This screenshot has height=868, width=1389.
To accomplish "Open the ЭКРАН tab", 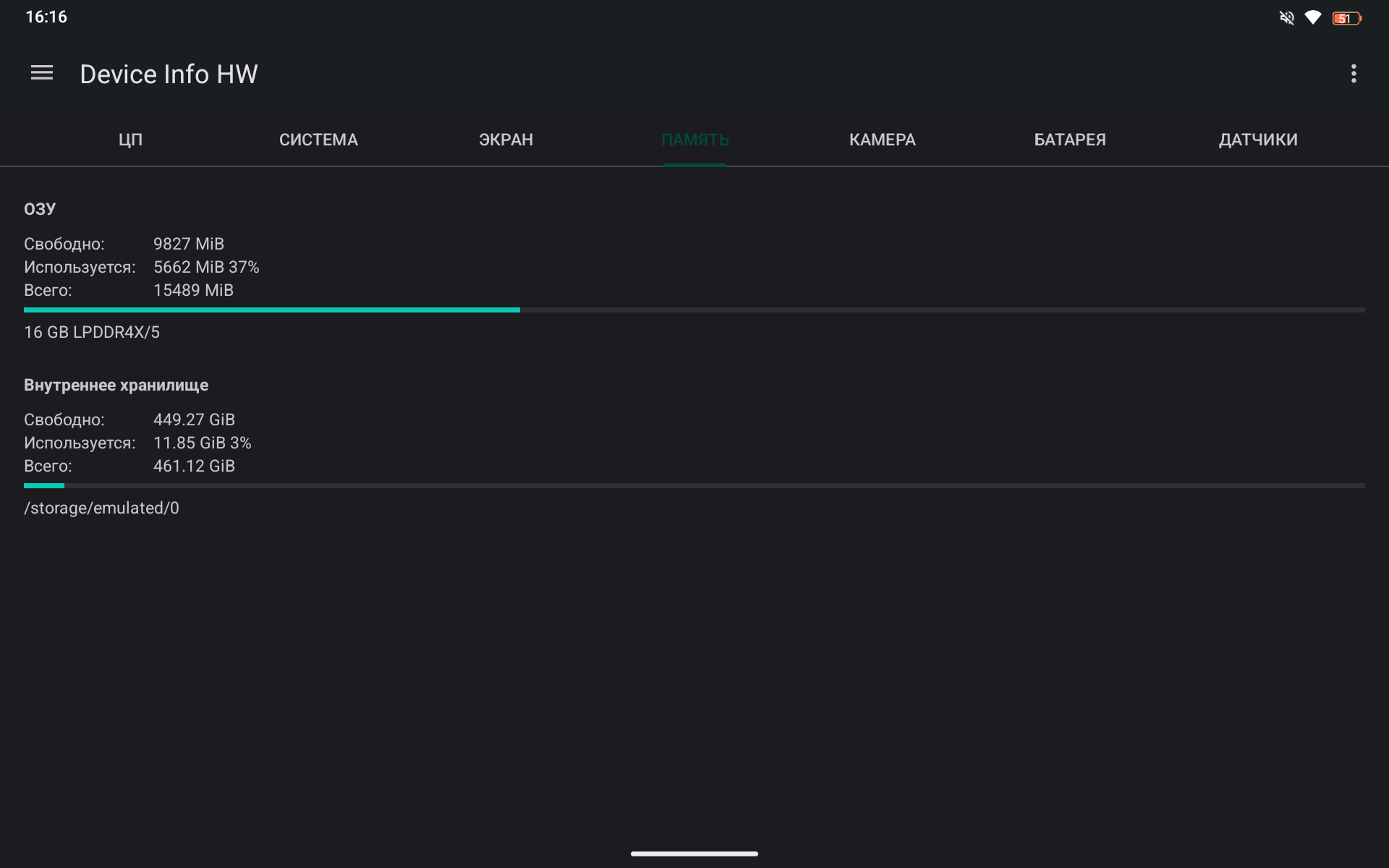I will 506,140.
